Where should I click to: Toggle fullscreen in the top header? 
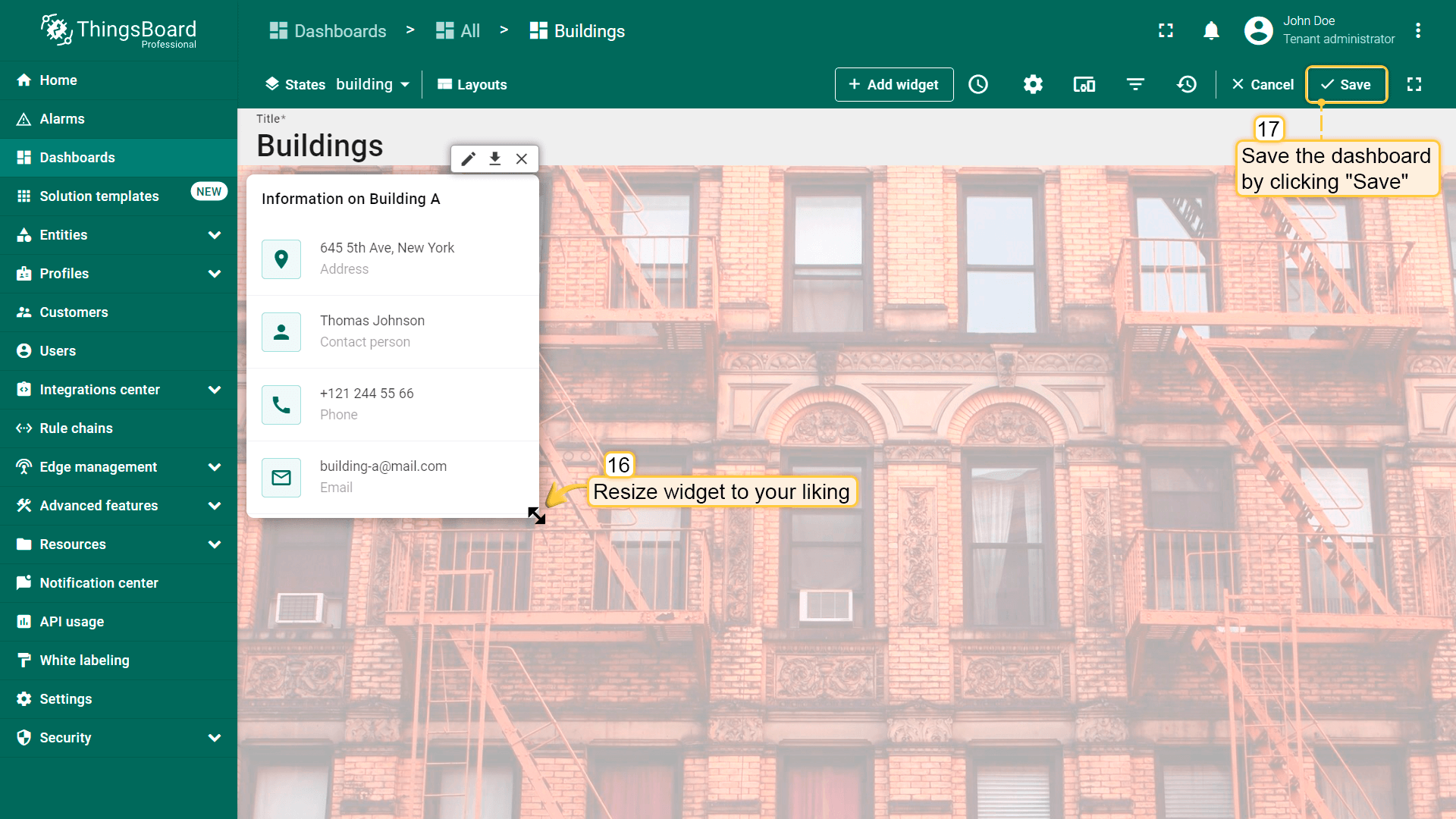tap(1166, 30)
